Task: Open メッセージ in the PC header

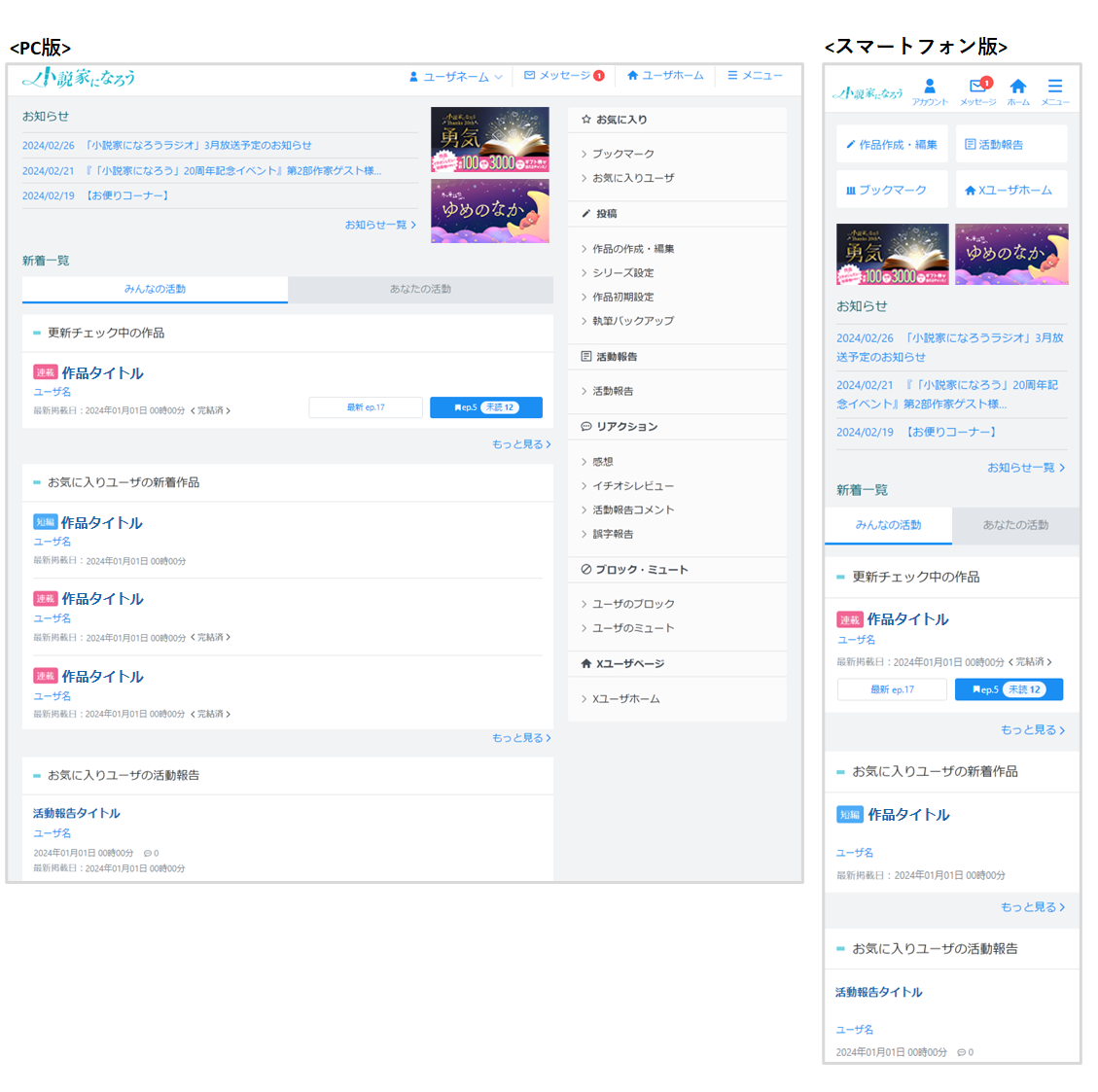Action: pos(564,76)
